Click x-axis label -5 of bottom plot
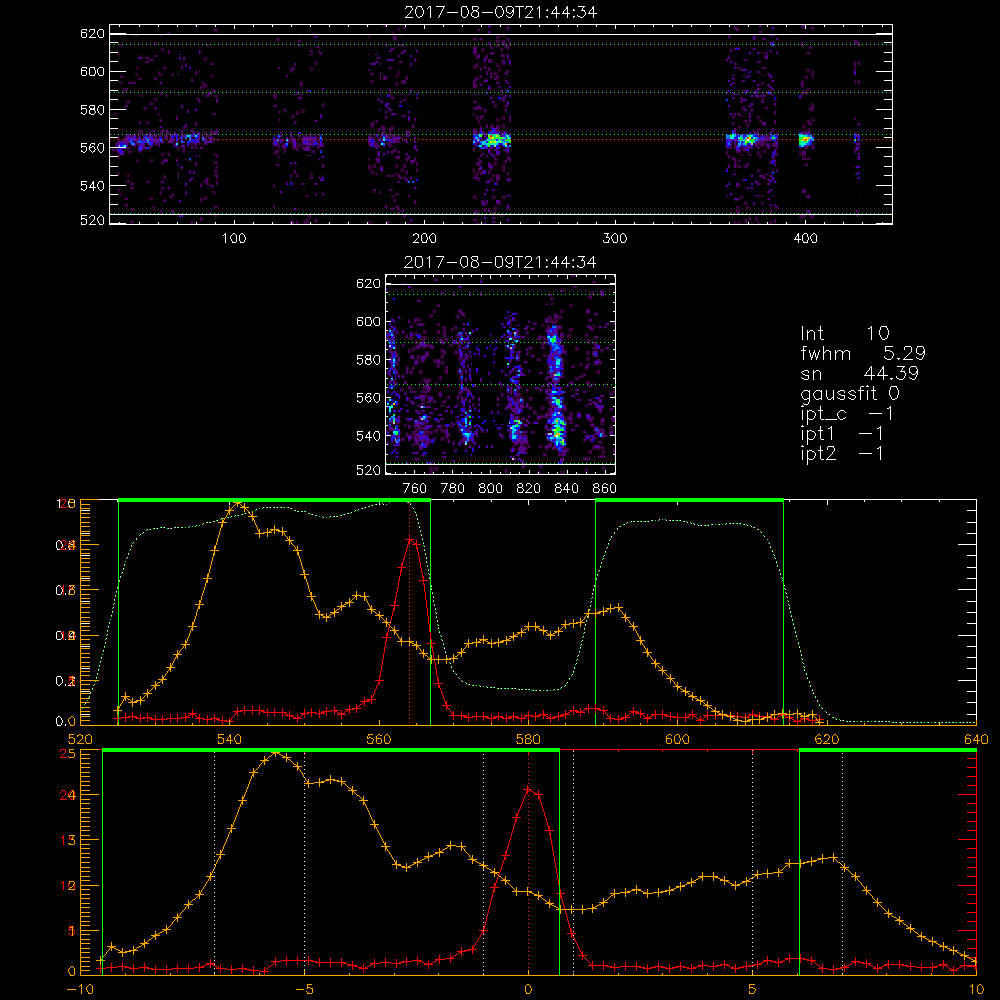 coord(304,989)
